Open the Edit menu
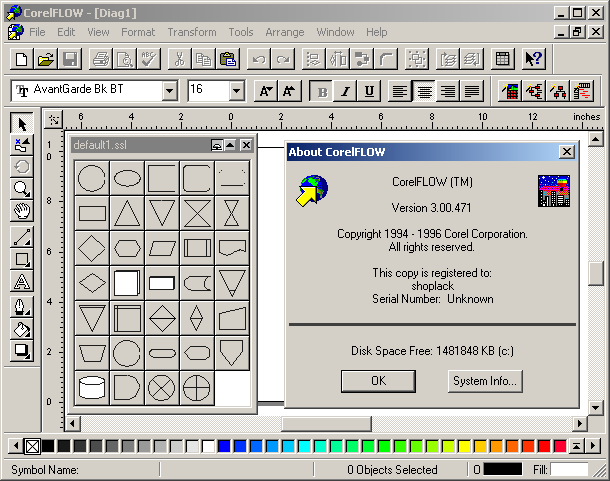 pos(66,32)
